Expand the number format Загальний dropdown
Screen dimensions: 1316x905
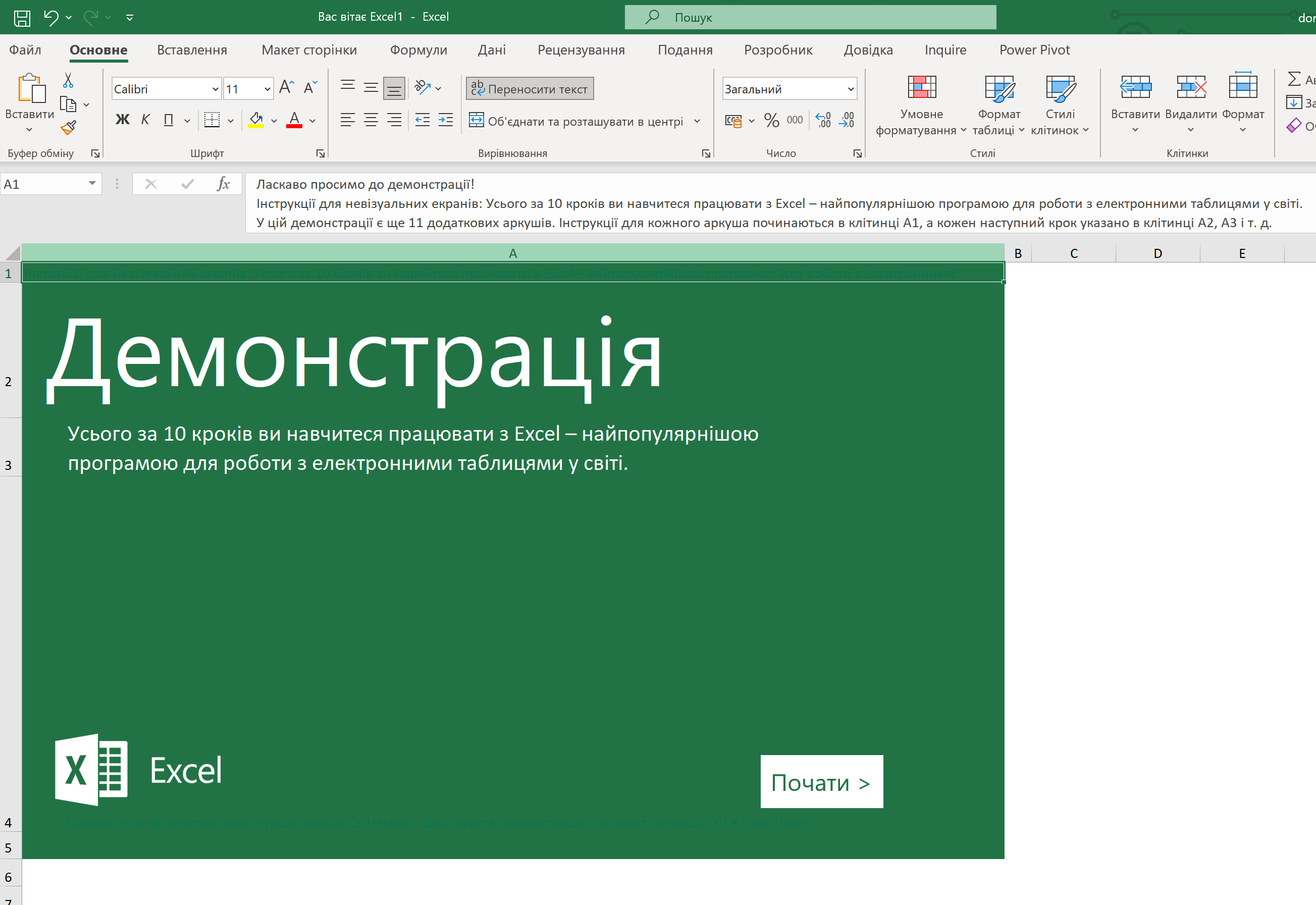pyautogui.click(x=851, y=89)
